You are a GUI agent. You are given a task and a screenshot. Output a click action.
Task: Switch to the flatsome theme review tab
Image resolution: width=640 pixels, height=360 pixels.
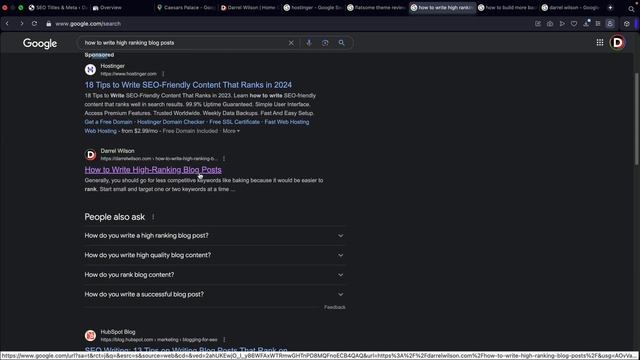point(376,7)
